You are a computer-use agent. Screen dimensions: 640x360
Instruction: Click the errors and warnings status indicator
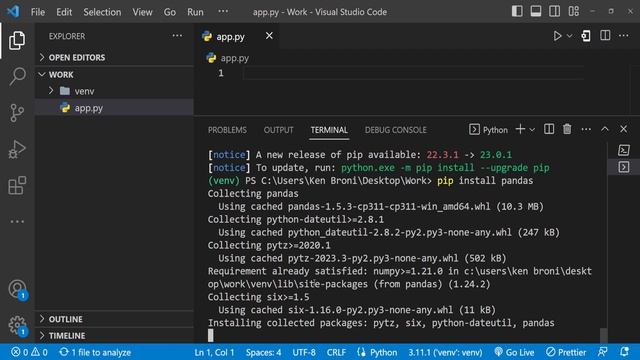[29, 352]
